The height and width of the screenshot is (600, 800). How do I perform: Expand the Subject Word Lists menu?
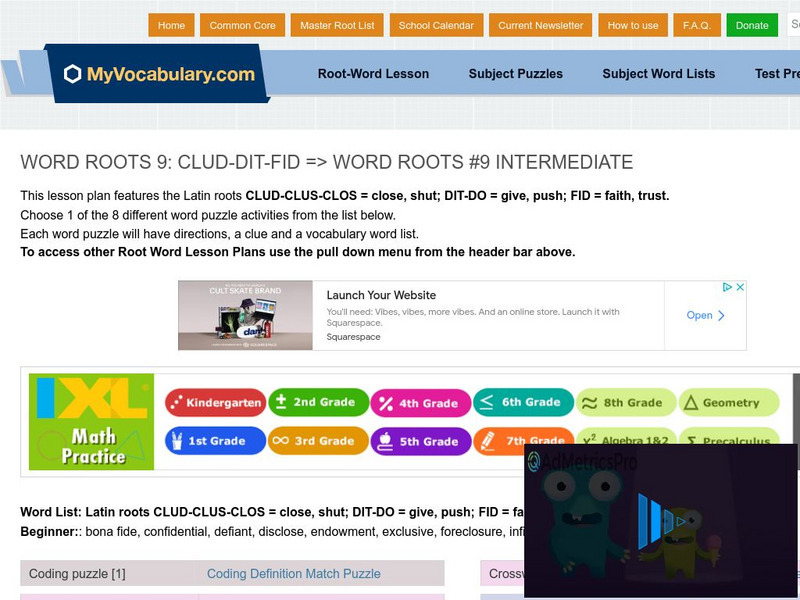click(x=658, y=74)
